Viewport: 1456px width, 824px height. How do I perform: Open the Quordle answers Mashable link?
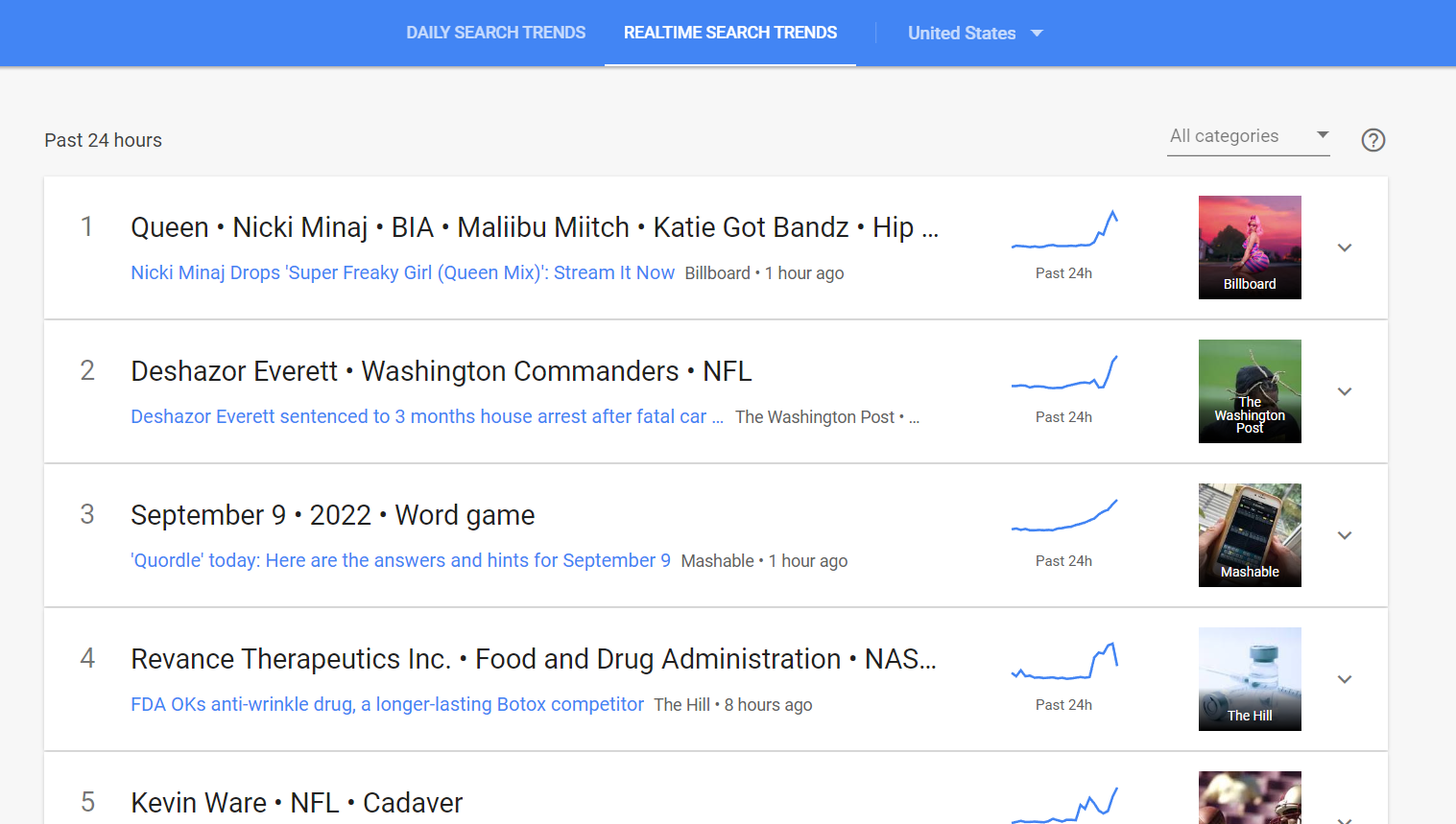pyautogui.click(x=400, y=560)
